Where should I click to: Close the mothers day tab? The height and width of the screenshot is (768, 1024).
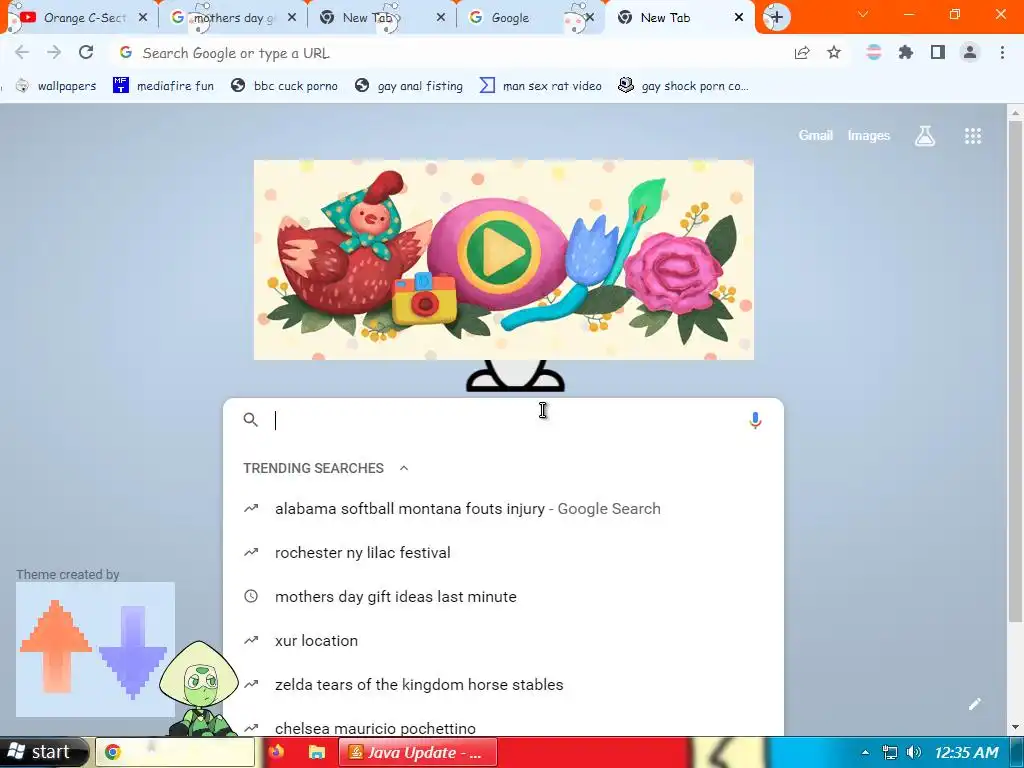tap(292, 18)
